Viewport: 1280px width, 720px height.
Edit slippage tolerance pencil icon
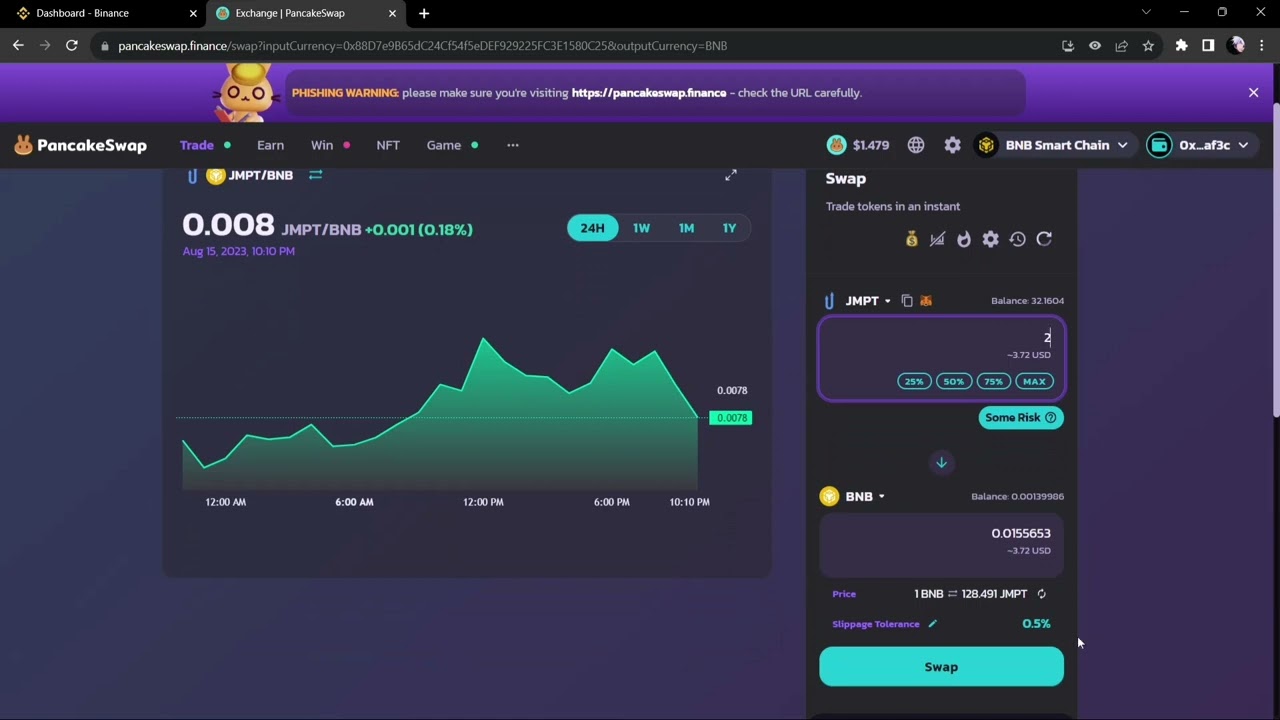tap(933, 623)
